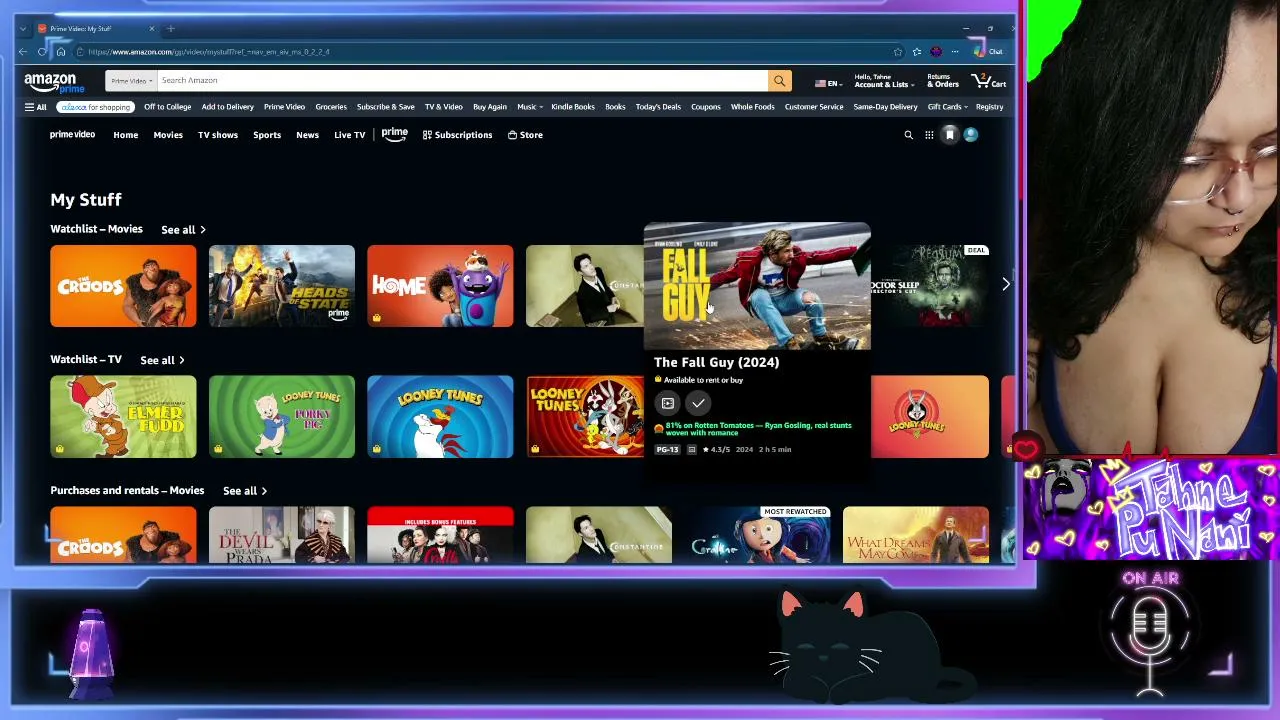Open the Elmer Fudd Looney Tunes thumbnail
The image size is (1280, 720).
[x=123, y=417]
